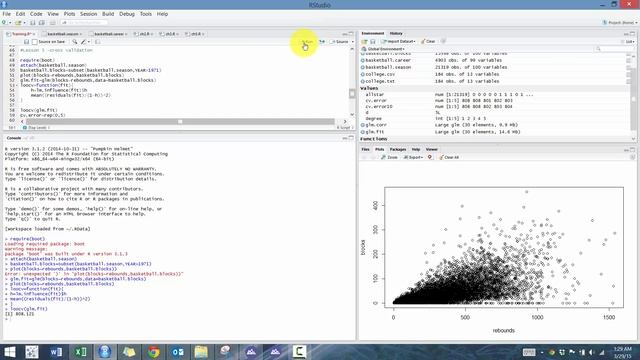Click the glm.fit inspect icon in the Environment list

(x=363, y=132)
